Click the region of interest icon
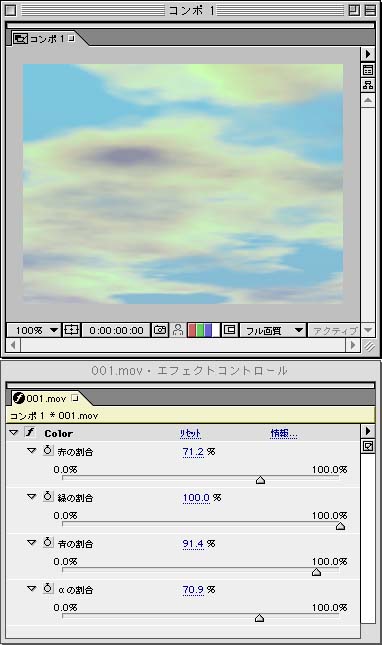 pyautogui.click(x=229, y=330)
